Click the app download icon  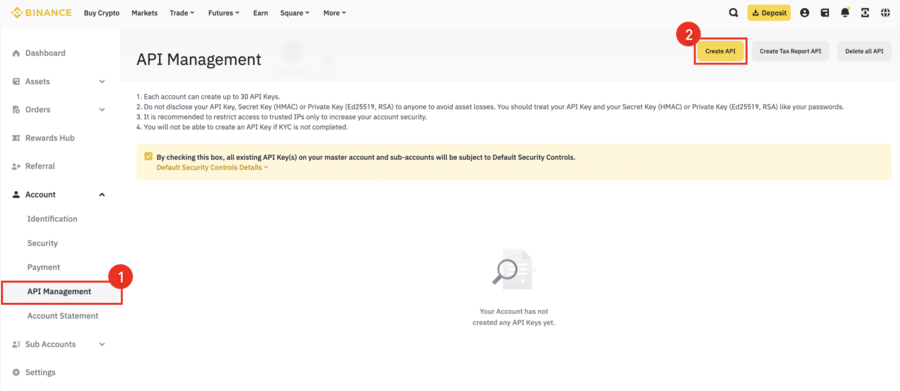(865, 13)
